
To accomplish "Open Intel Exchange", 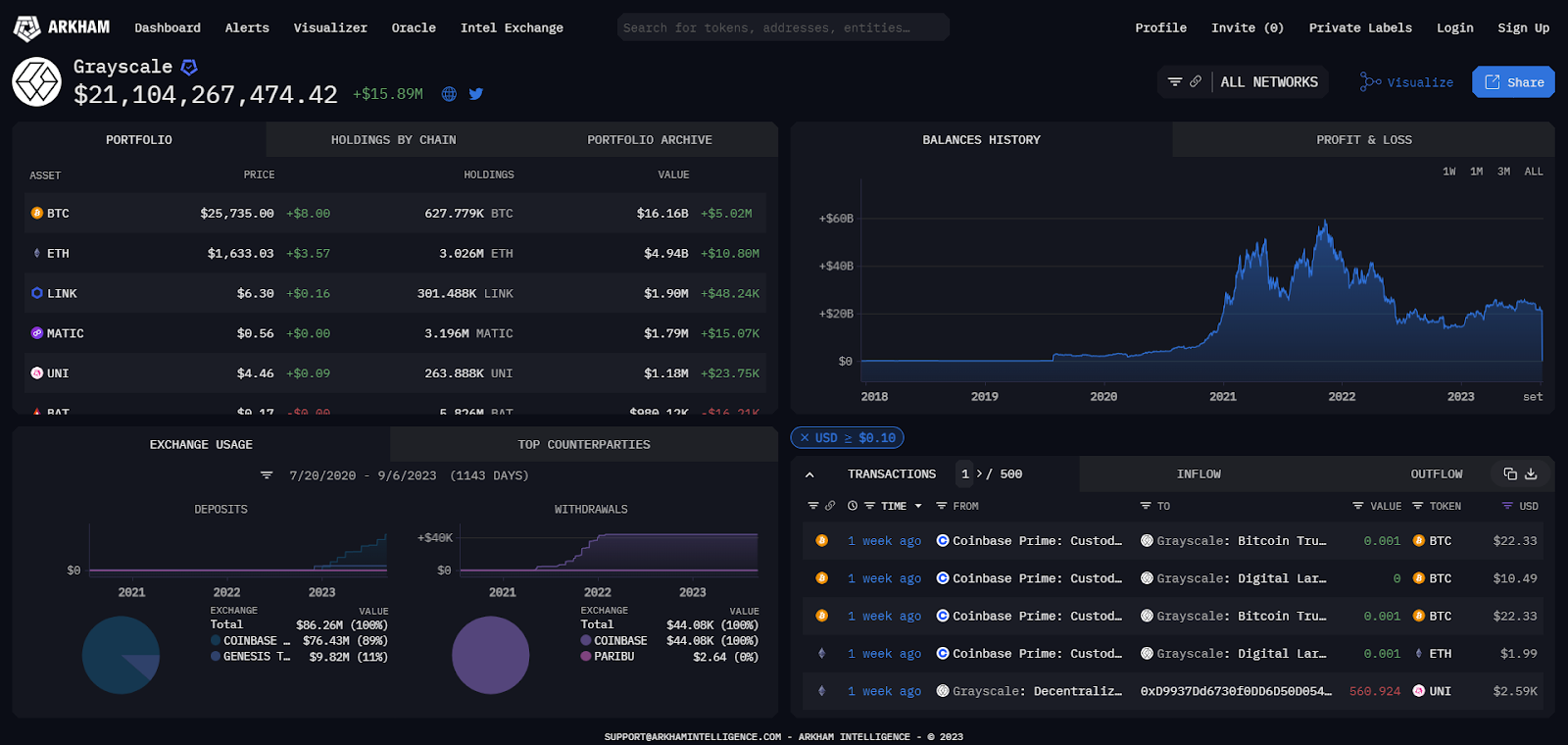I will 512,27.
